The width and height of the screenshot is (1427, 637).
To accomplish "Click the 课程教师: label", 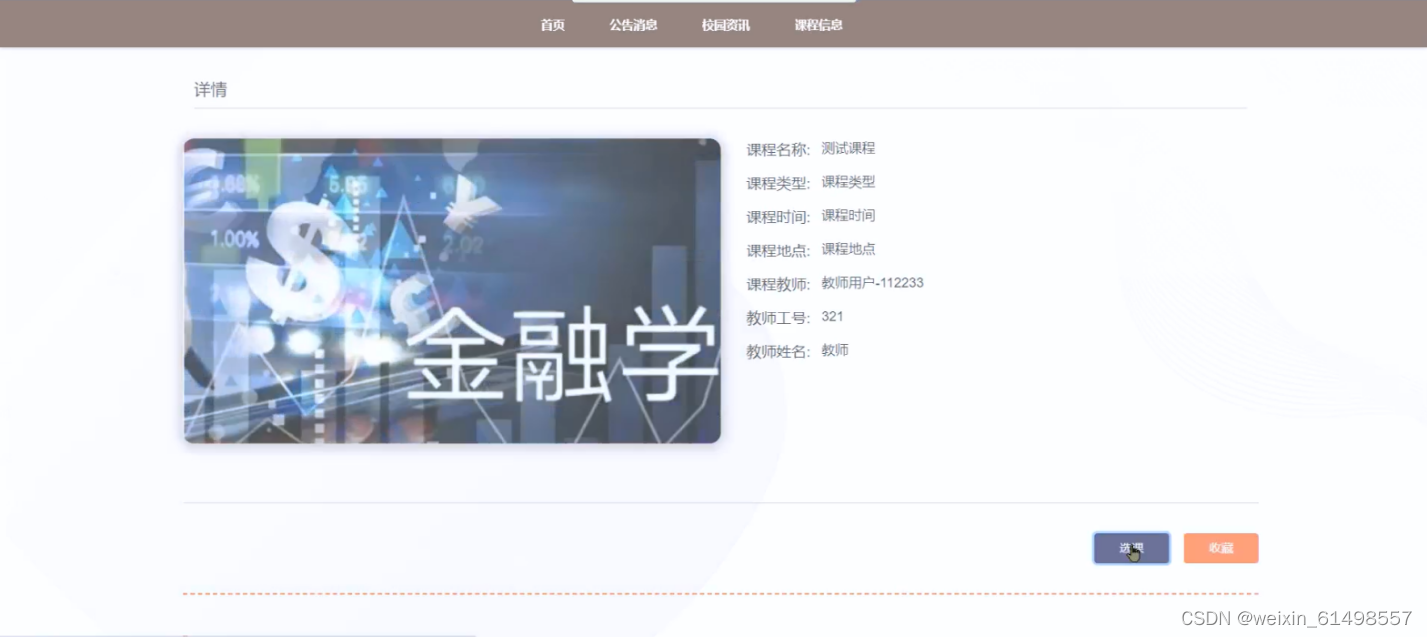I will click(x=778, y=284).
